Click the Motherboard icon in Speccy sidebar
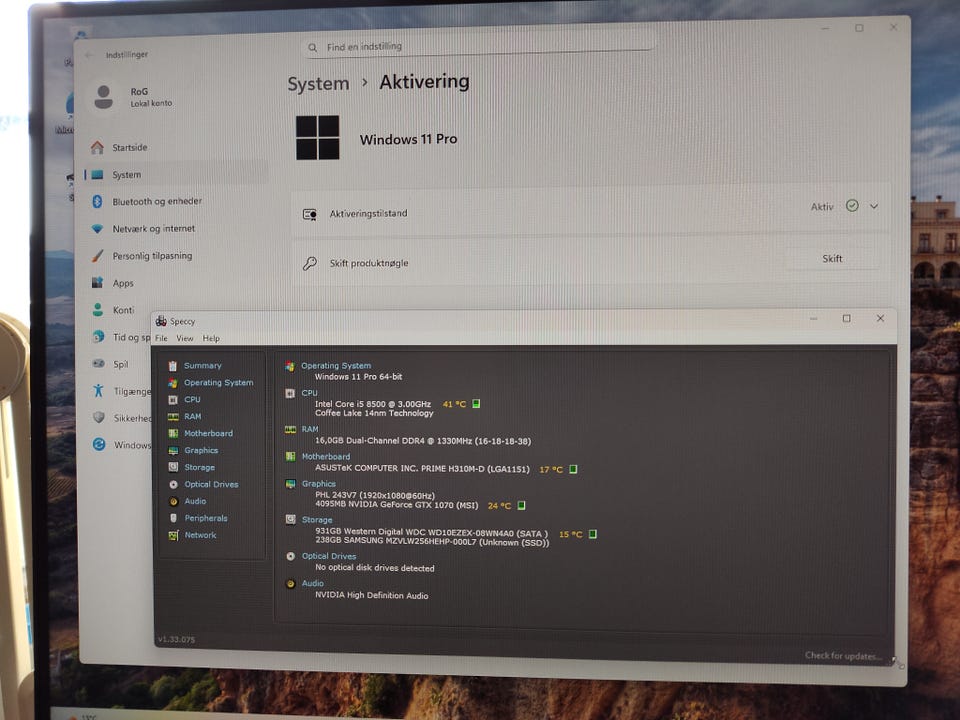960x720 pixels. pyautogui.click(x=173, y=433)
